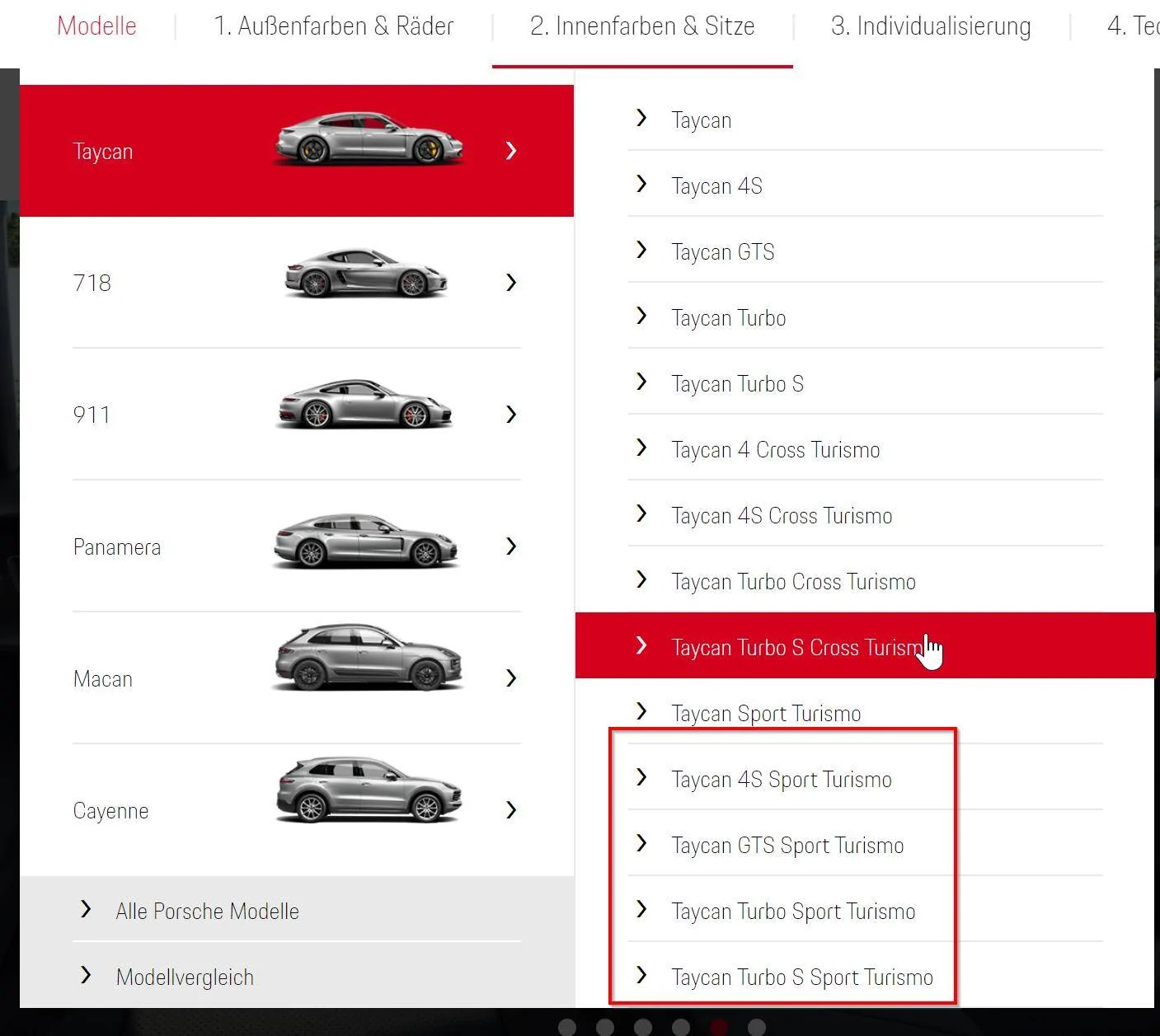Expand 911 series with its right chevron
This screenshot has width=1160, height=1036.
pyautogui.click(x=511, y=414)
